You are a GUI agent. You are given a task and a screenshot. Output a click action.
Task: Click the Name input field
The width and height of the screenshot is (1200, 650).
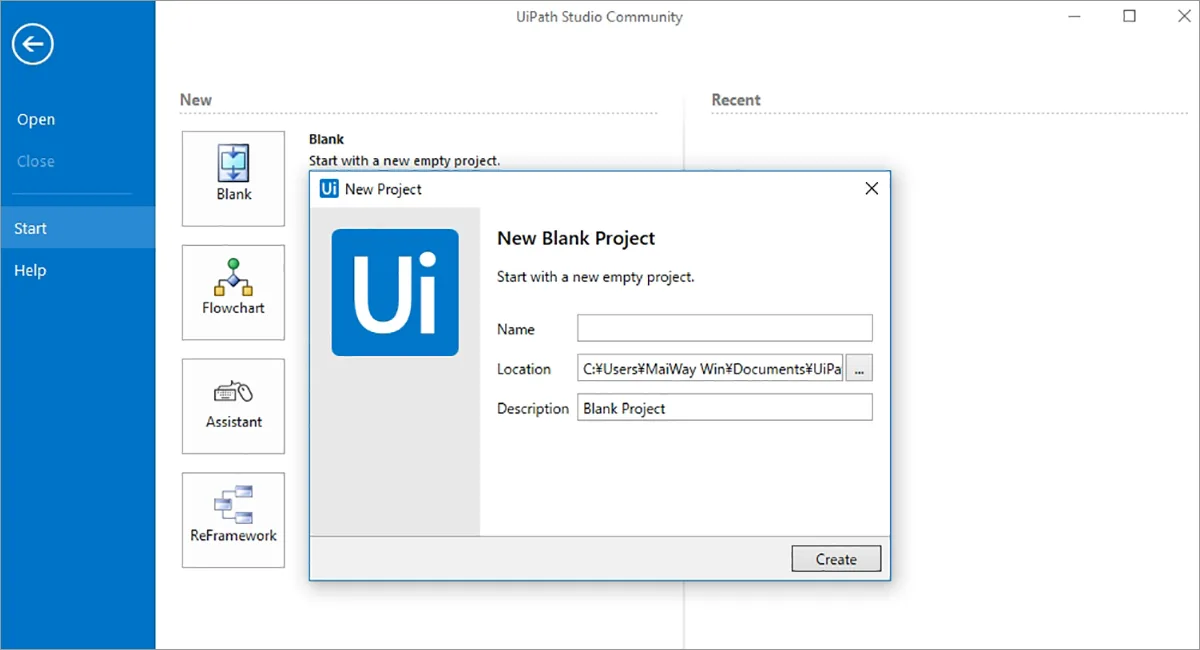(725, 328)
